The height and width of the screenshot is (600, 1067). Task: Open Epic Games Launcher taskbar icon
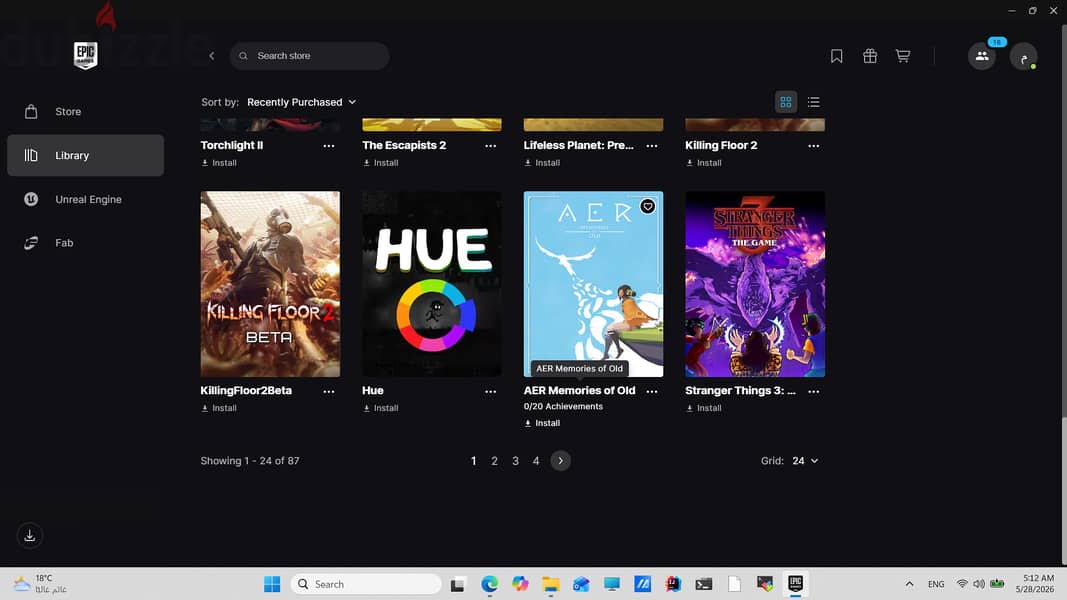(x=795, y=584)
